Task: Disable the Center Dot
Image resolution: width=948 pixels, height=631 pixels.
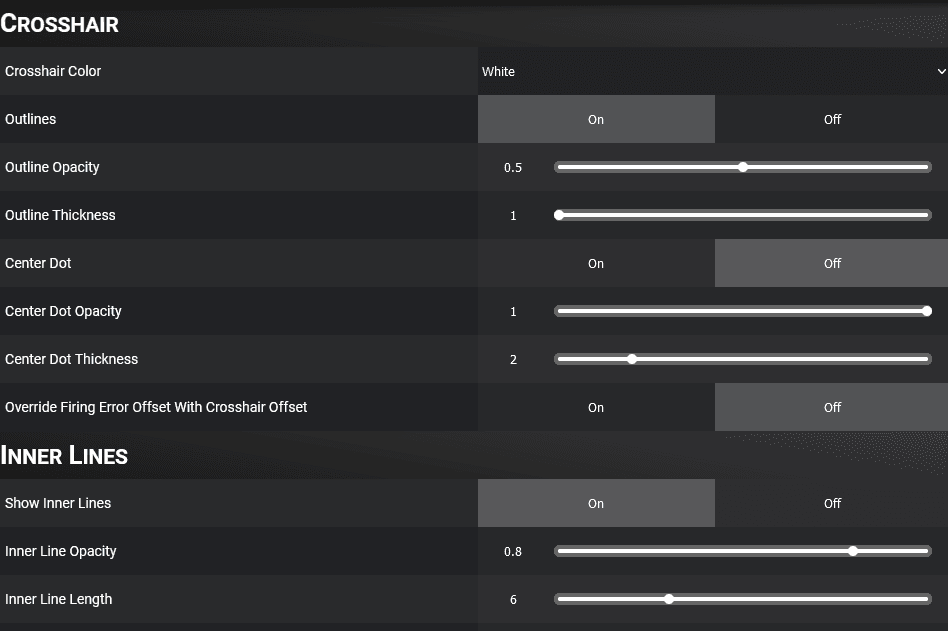Action: pyautogui.click(x=831, y=263)
